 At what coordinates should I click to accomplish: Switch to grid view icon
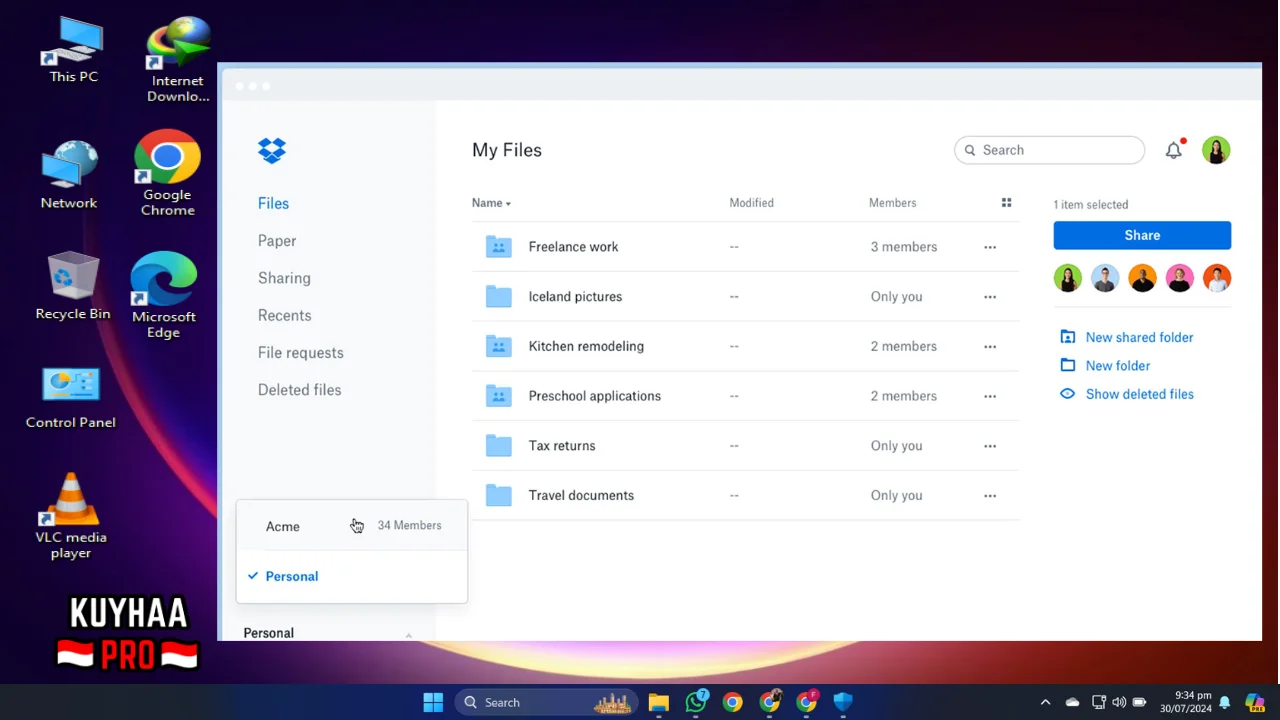[1007, 203]
